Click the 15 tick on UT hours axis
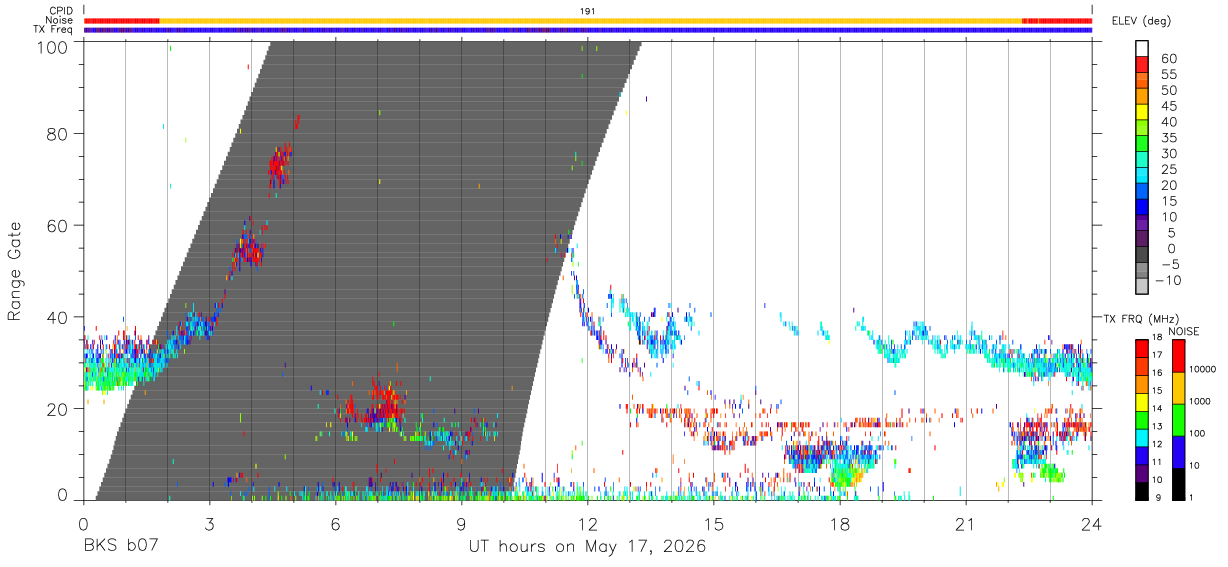This screenshot has height=567, width=1228. tap(713, 524)
